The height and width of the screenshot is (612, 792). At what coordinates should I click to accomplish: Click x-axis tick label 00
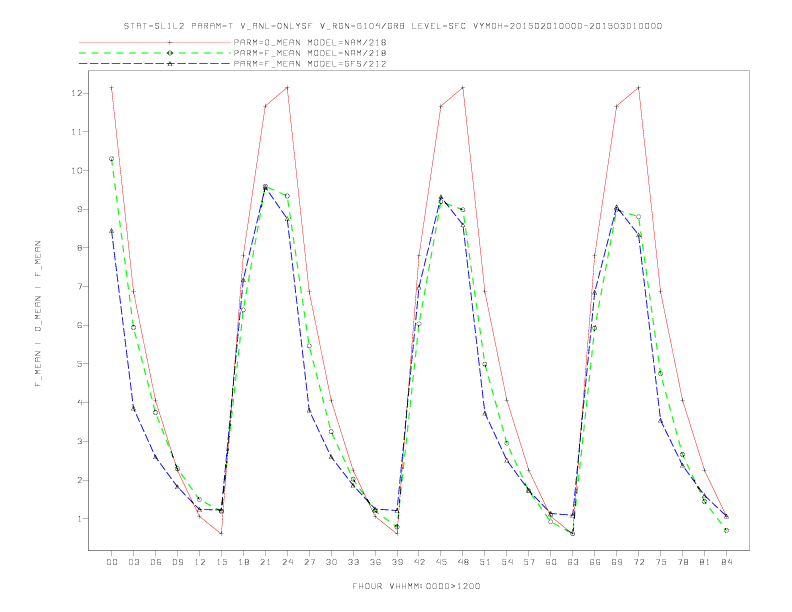[x=112, y=562]
